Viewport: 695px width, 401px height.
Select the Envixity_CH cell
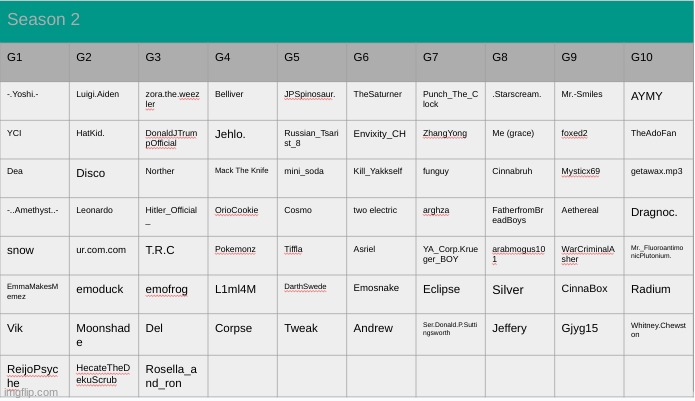(x=381, y=140)
